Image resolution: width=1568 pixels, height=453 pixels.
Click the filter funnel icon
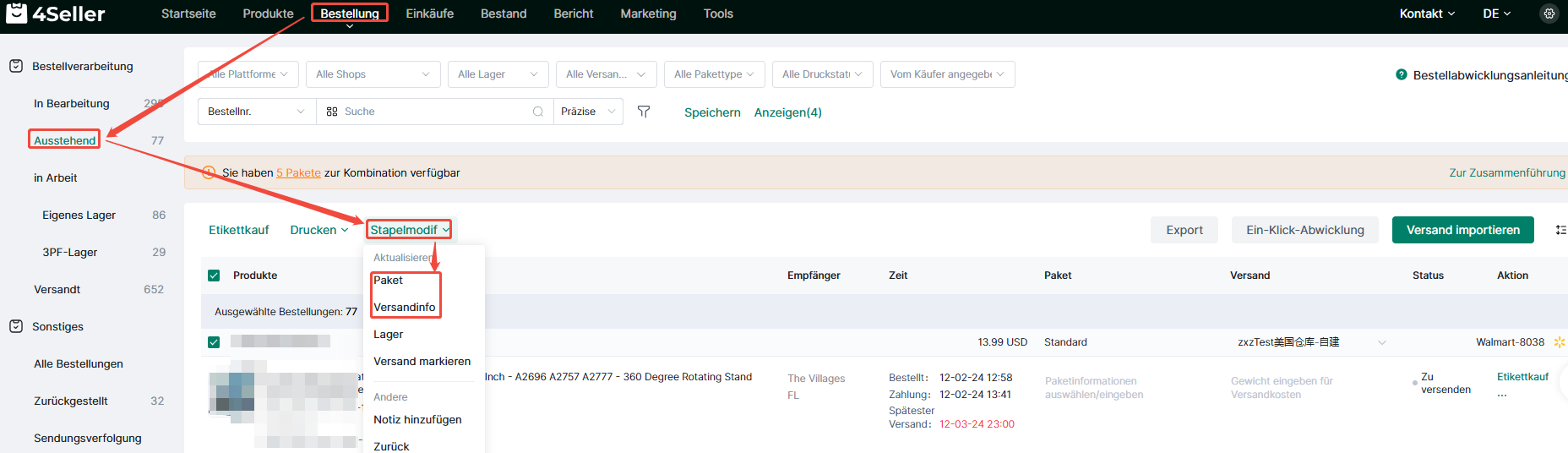644,112
